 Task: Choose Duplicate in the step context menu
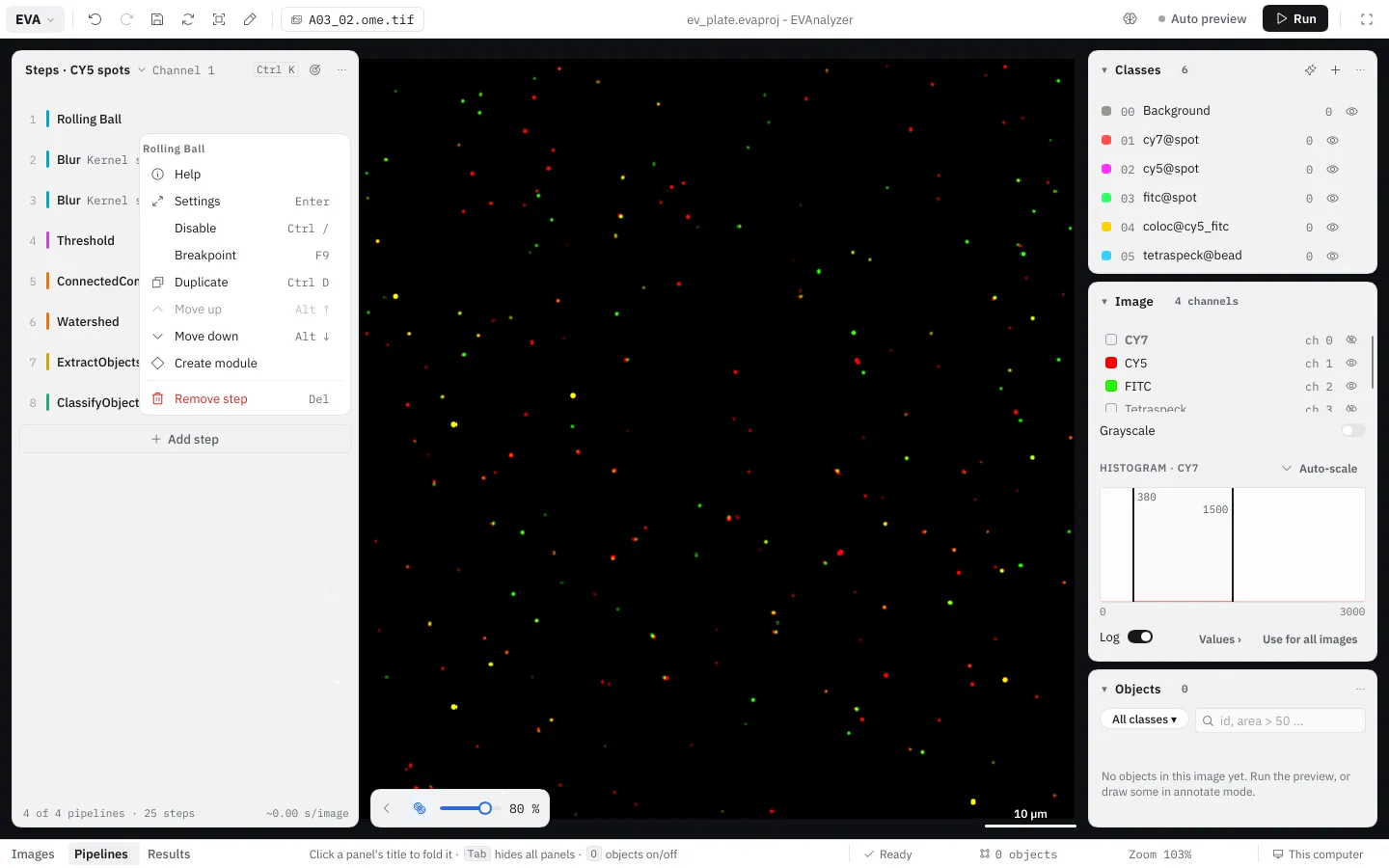(x=245, y=283)
